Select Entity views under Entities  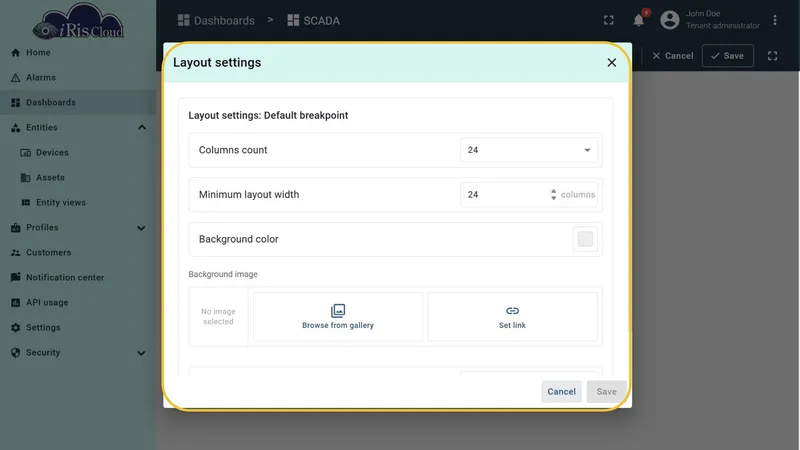(x=78, y=203)
